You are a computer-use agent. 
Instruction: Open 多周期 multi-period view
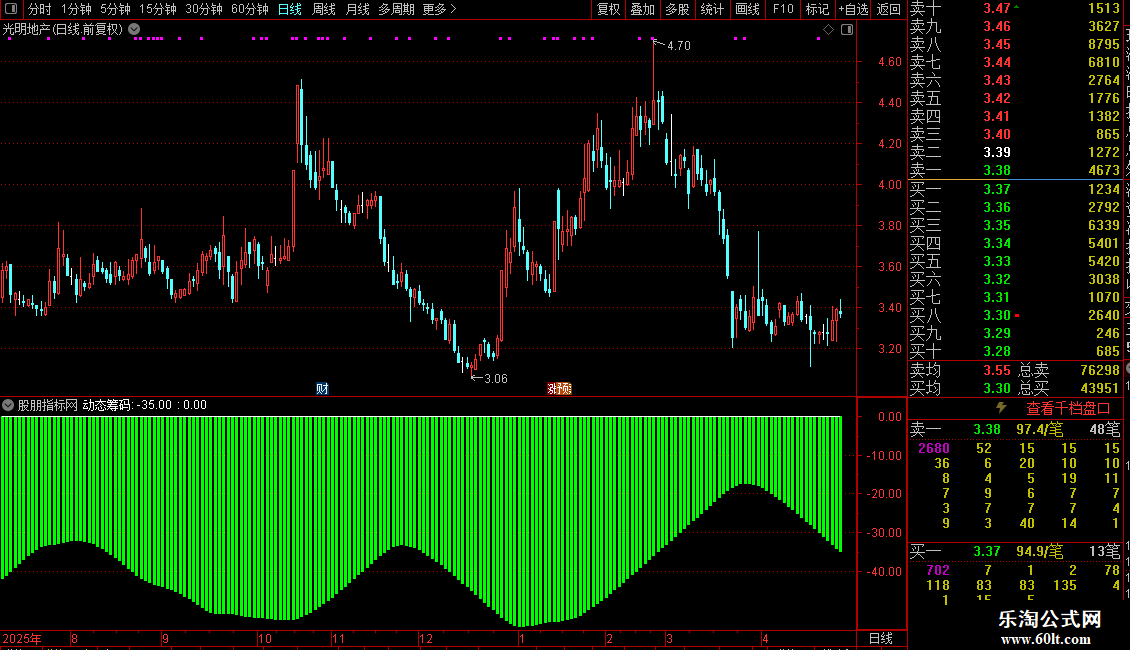[x=396, y=9]
